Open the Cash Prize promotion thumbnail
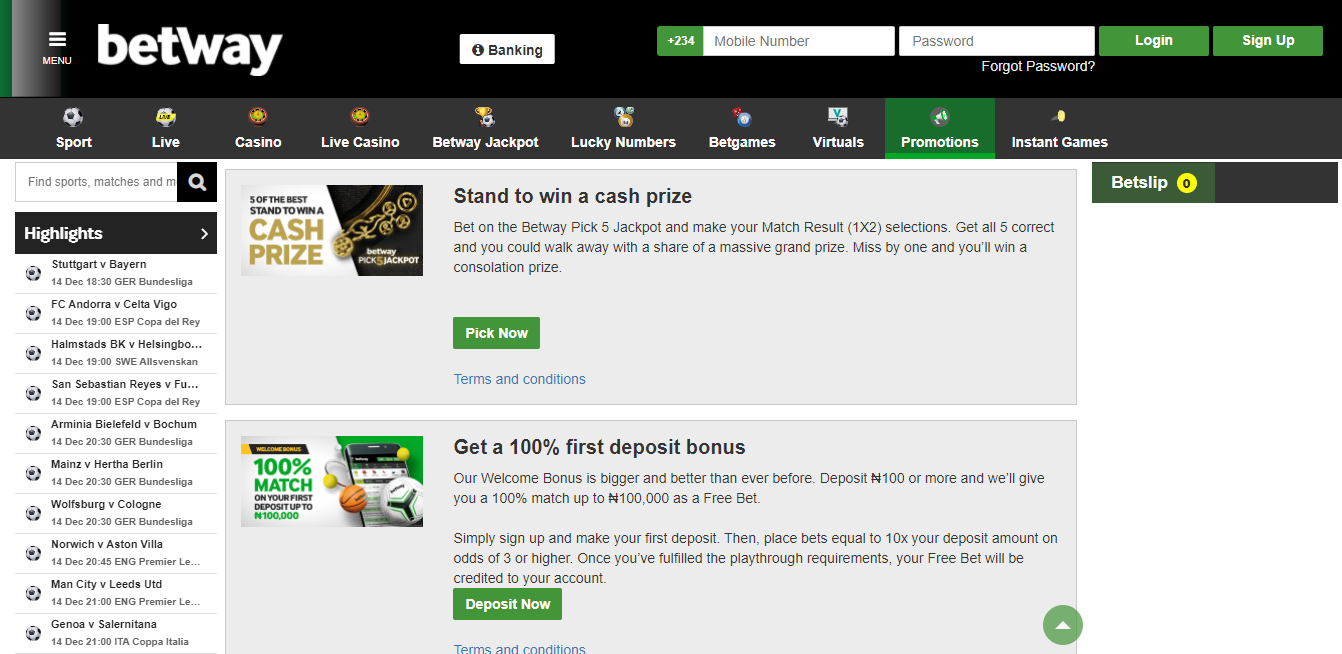This screenshot has height=654, width=1342. click(332, 230)
